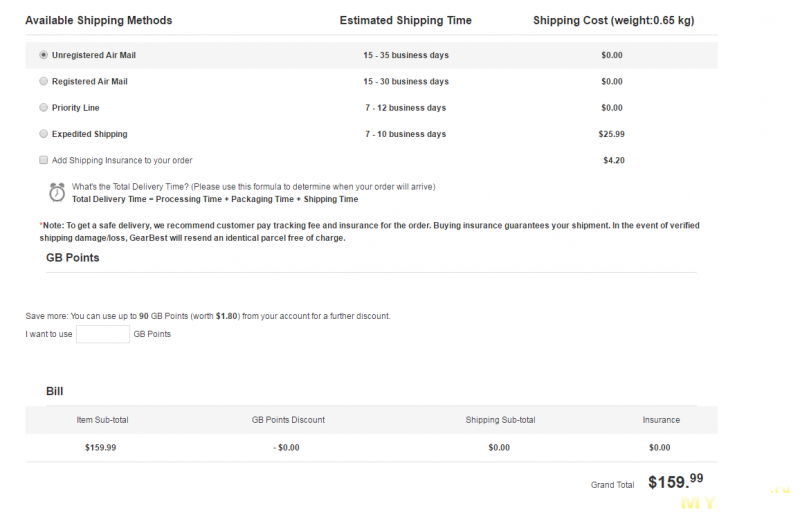The height and width of the screenshot is (519, 800).
Task: Click the Grand Total $159.99 amount
Action: click(676, 481)
